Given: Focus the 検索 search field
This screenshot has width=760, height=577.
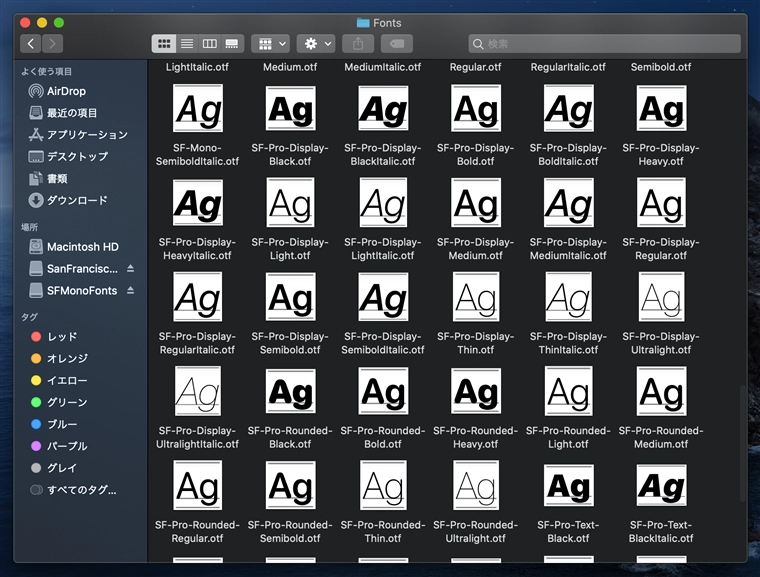Looking at the screenshot, I should (604, 44).
